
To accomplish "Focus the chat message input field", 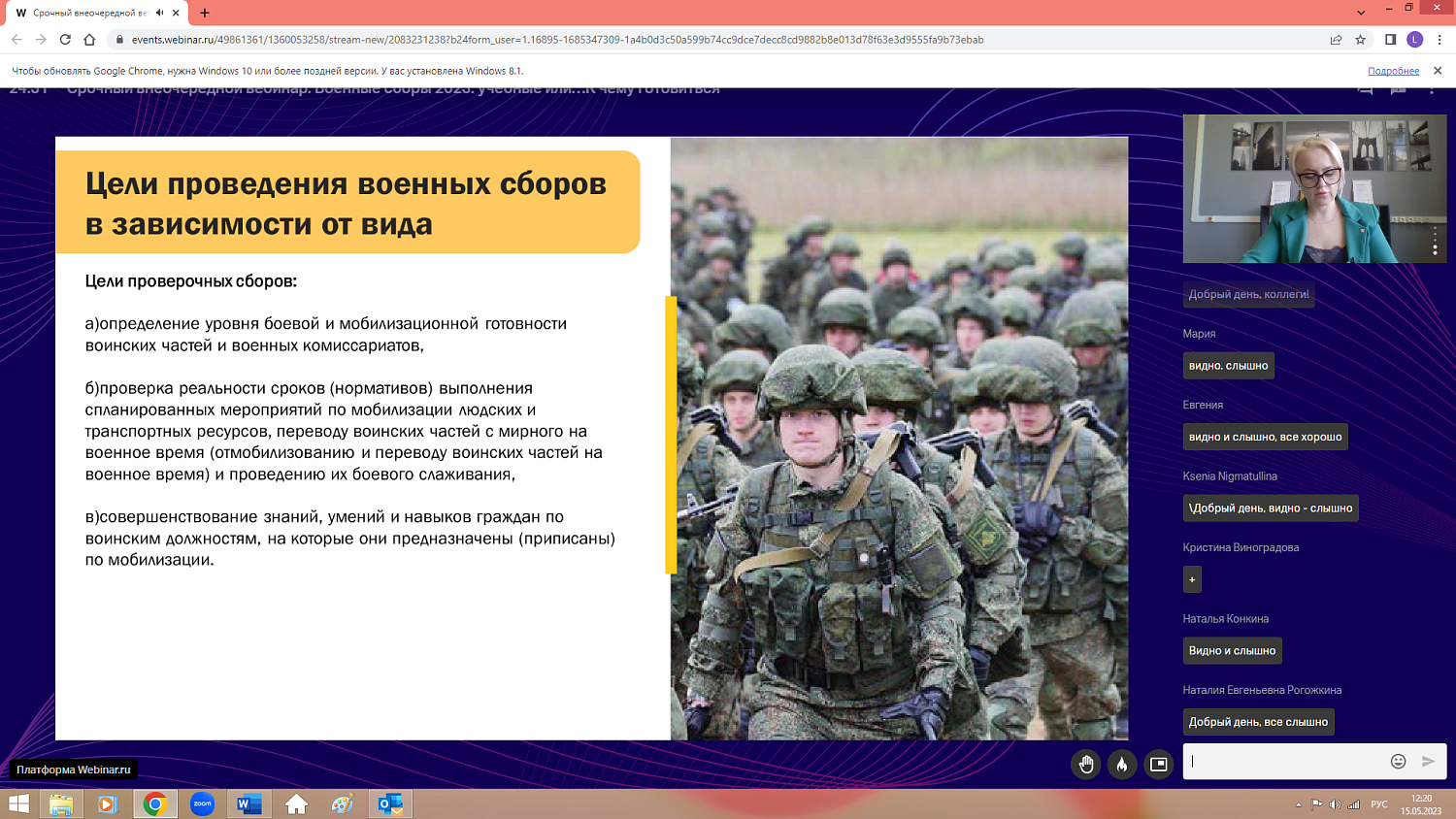I will pyautogui.click(x=1286, y=762).
